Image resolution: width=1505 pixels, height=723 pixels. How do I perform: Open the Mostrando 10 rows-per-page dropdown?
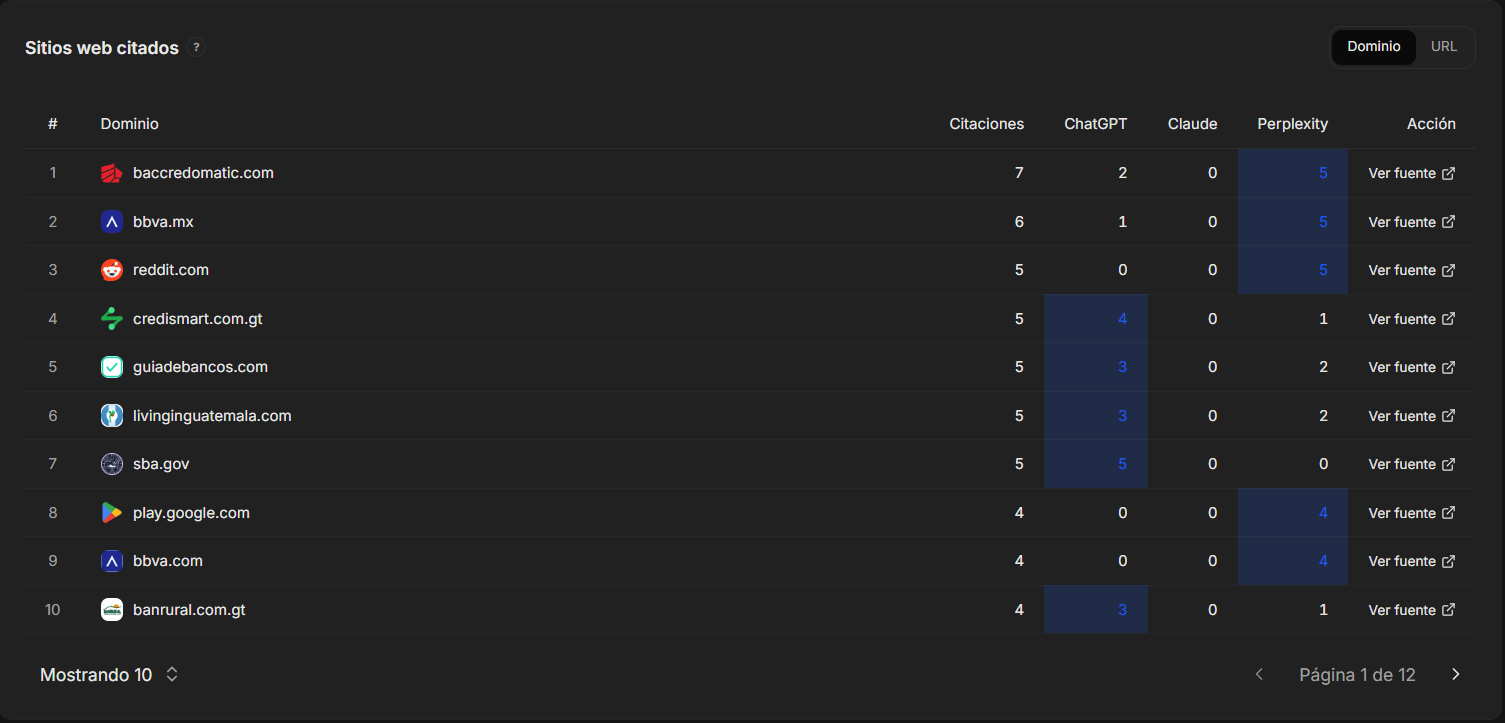tap(109, 675)
